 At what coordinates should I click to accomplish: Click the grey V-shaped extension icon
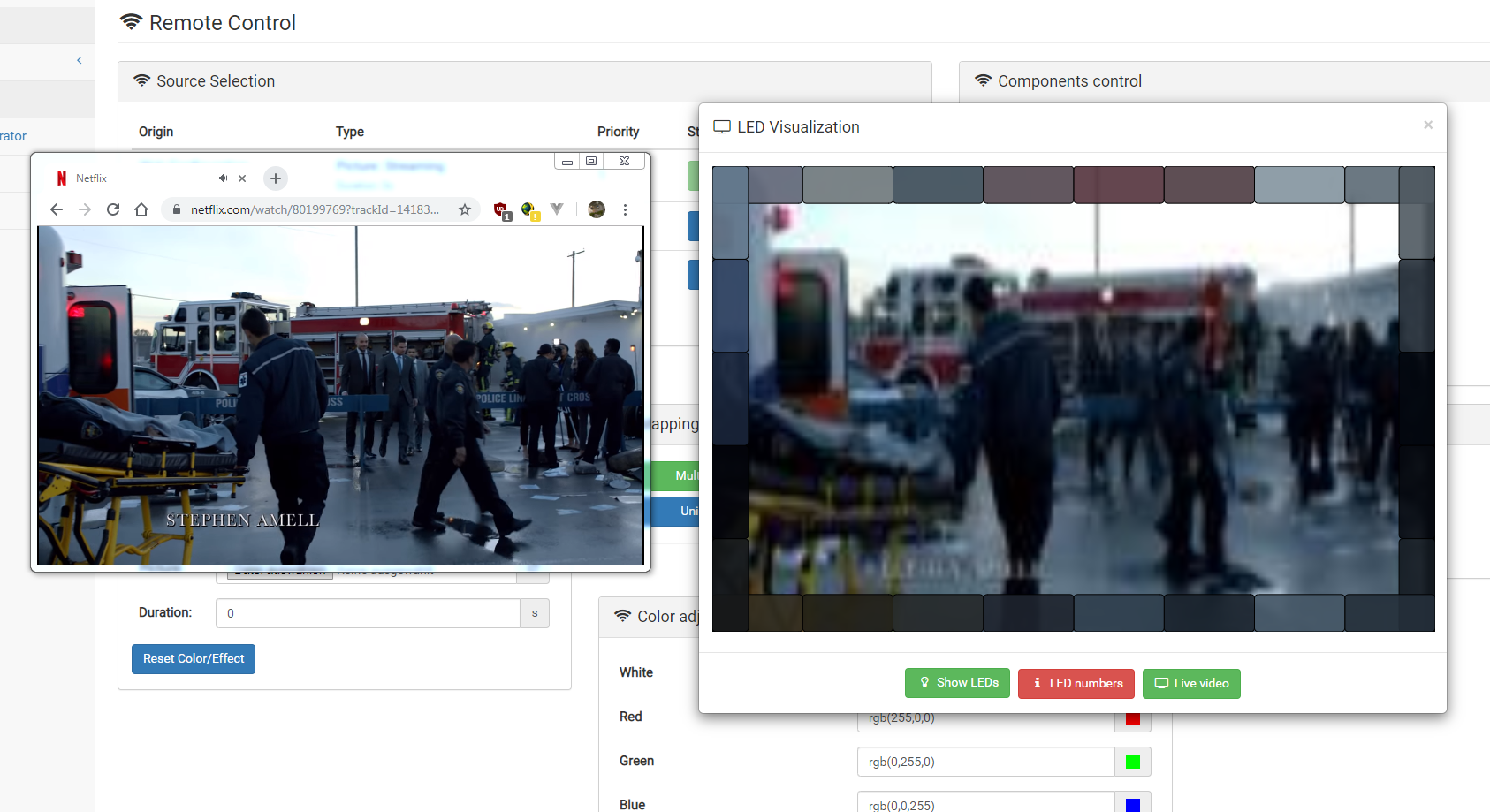point(557,209)
